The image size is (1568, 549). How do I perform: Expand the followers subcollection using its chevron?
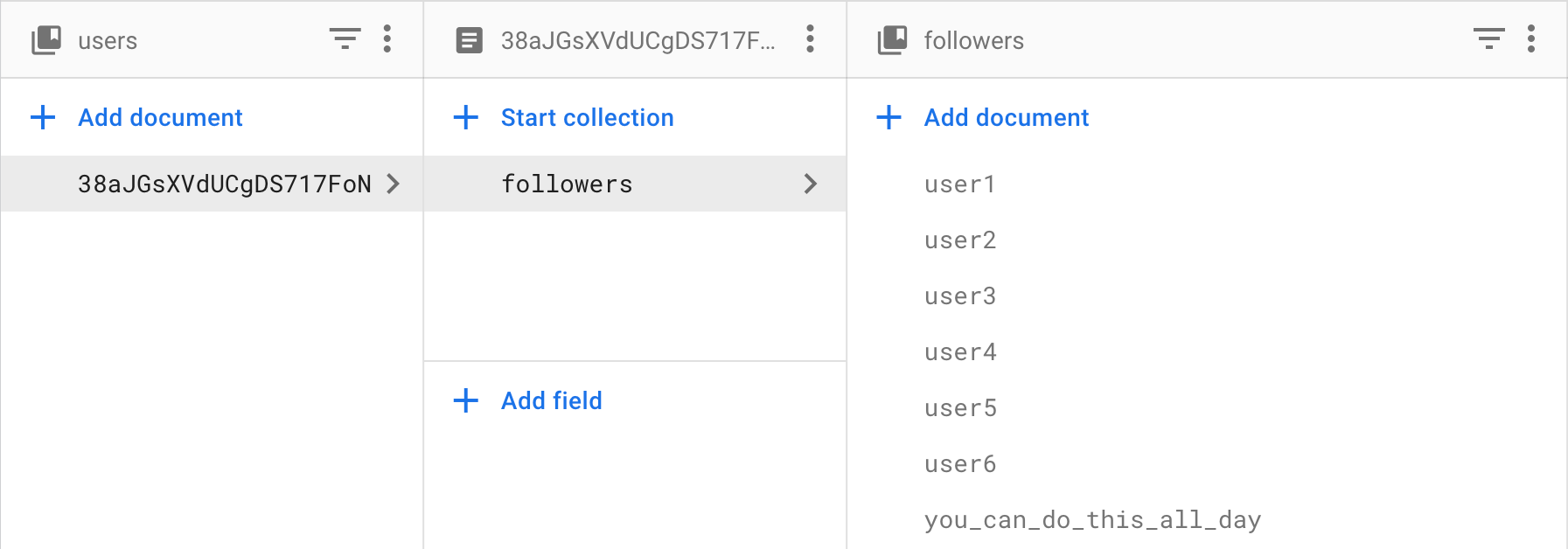(812, 184)
